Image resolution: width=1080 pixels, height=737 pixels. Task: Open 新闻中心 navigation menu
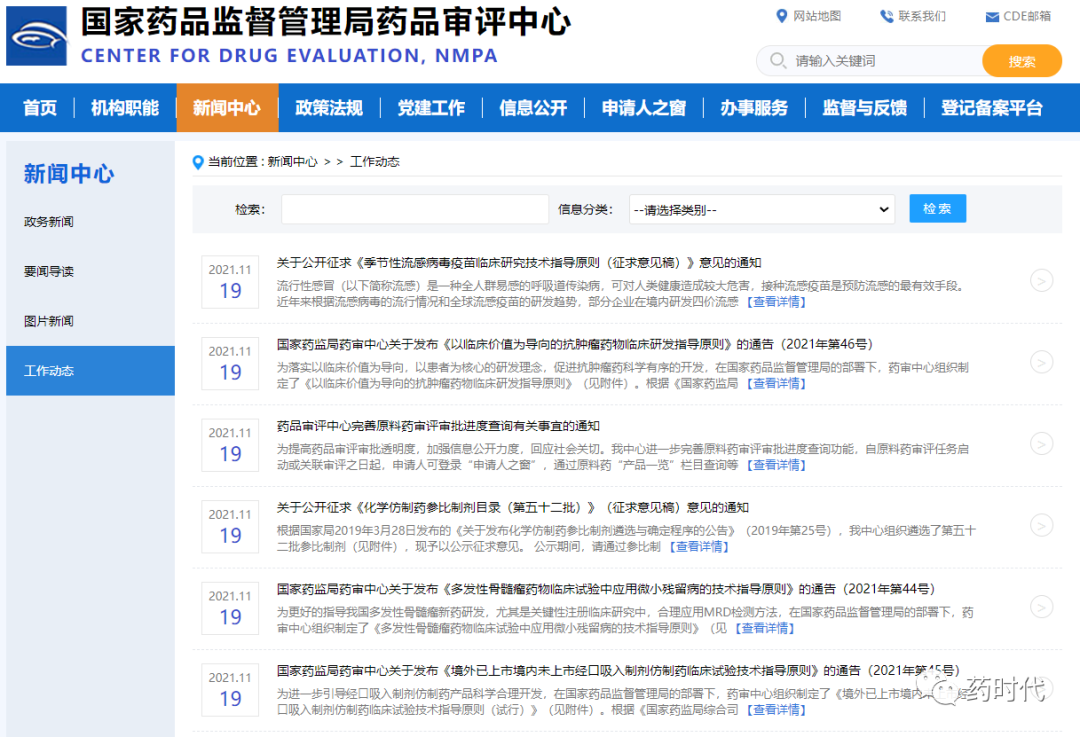coord(227,108)
